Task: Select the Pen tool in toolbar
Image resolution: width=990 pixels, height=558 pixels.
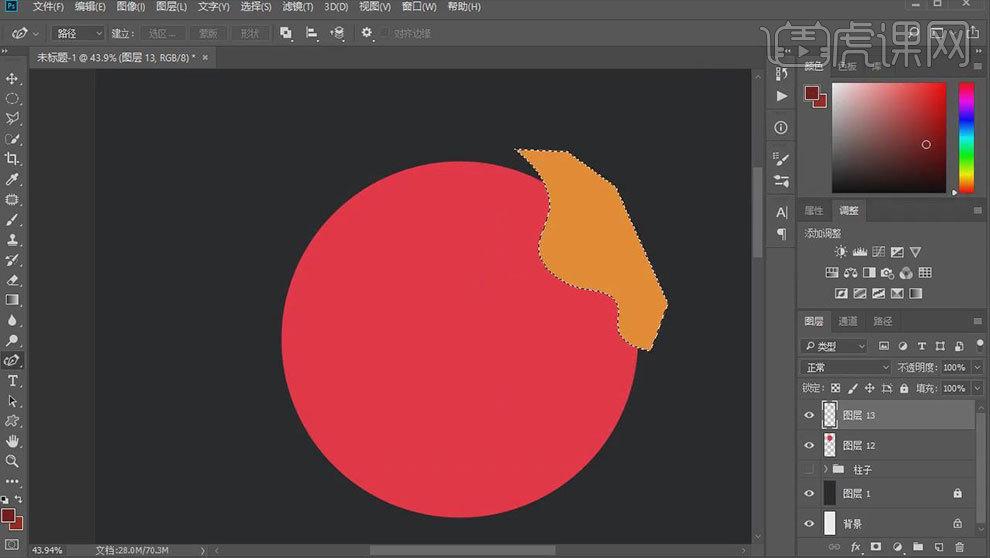Action: coord(12,360)
